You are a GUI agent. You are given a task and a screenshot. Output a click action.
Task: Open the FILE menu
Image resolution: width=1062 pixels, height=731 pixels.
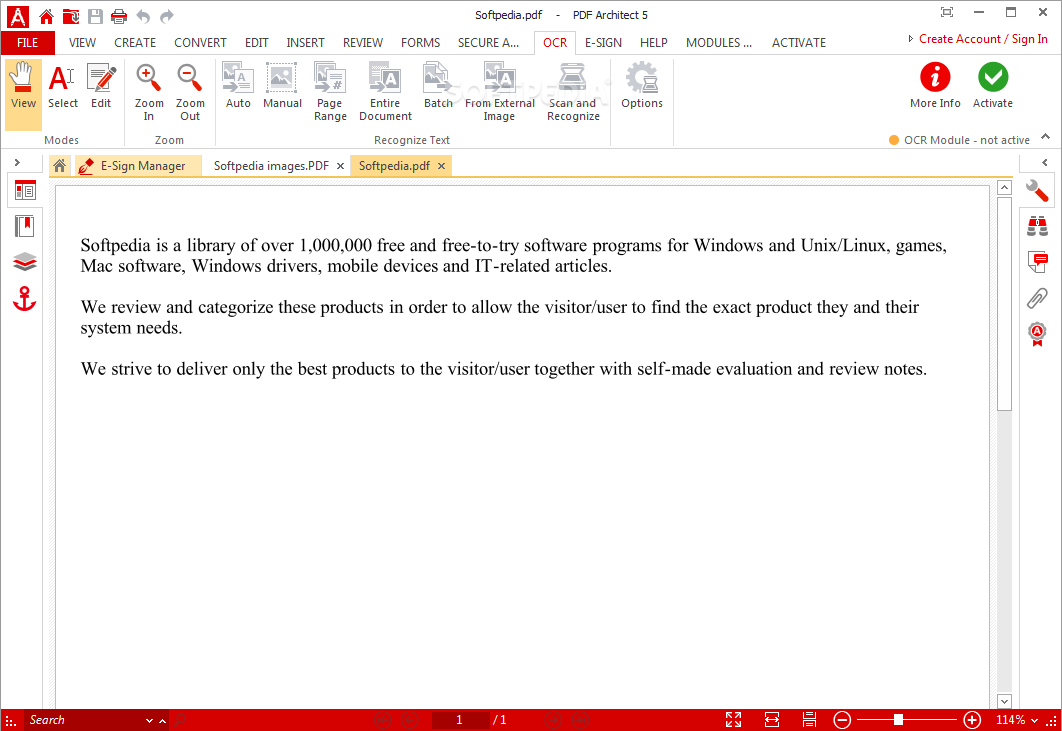27,43
